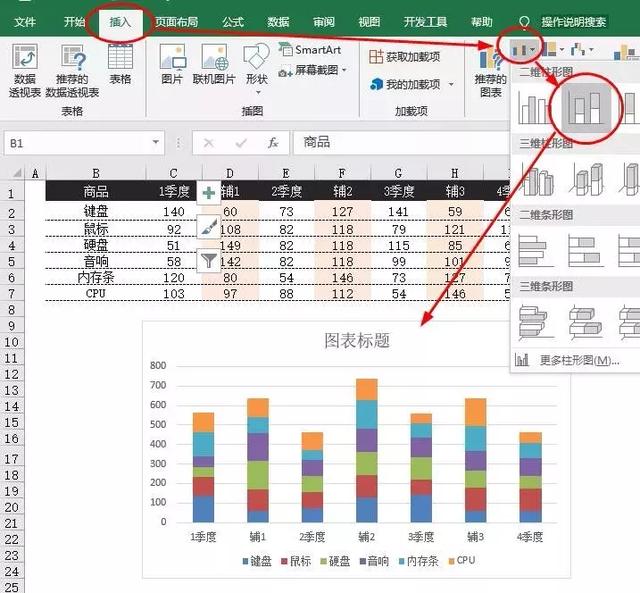Switch to the Data (数据) tab
Image resolution: width=640 pixels, height=593 pixels.
[278, 22]
